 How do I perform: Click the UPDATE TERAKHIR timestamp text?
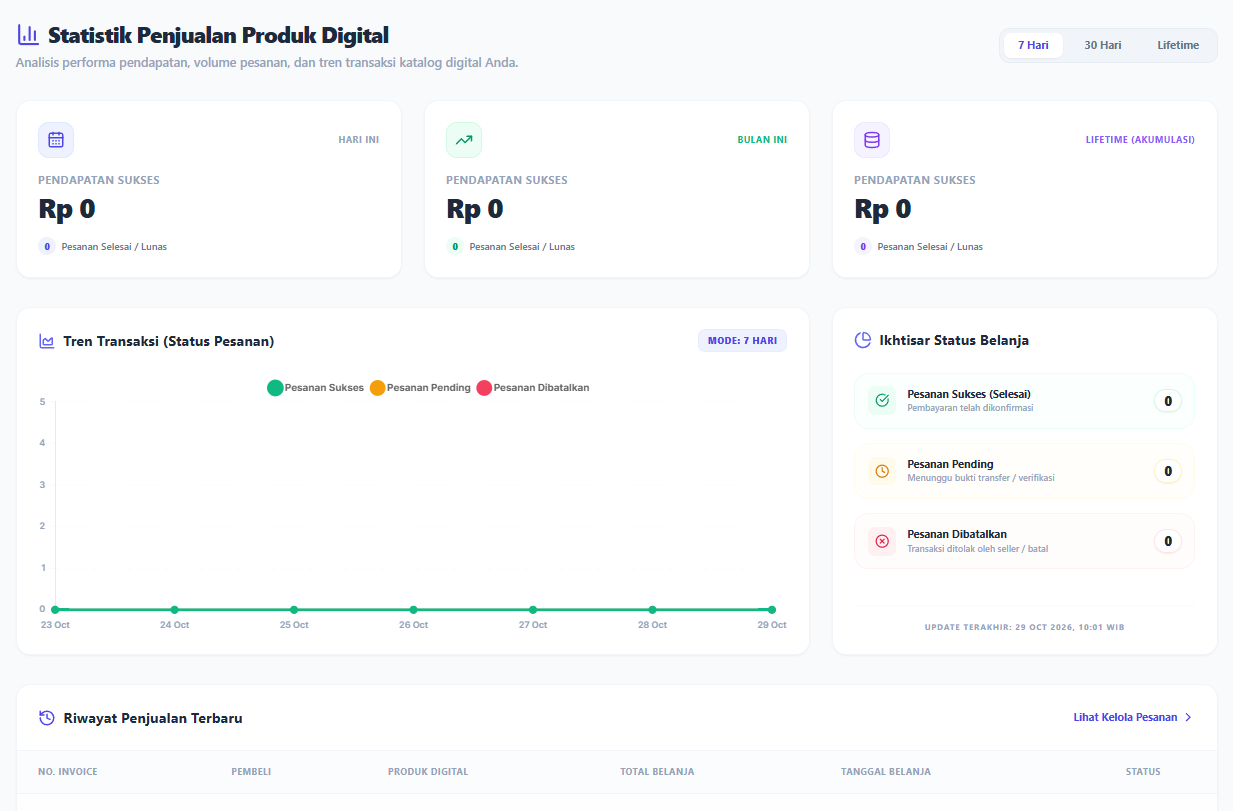coord(1024,627)
